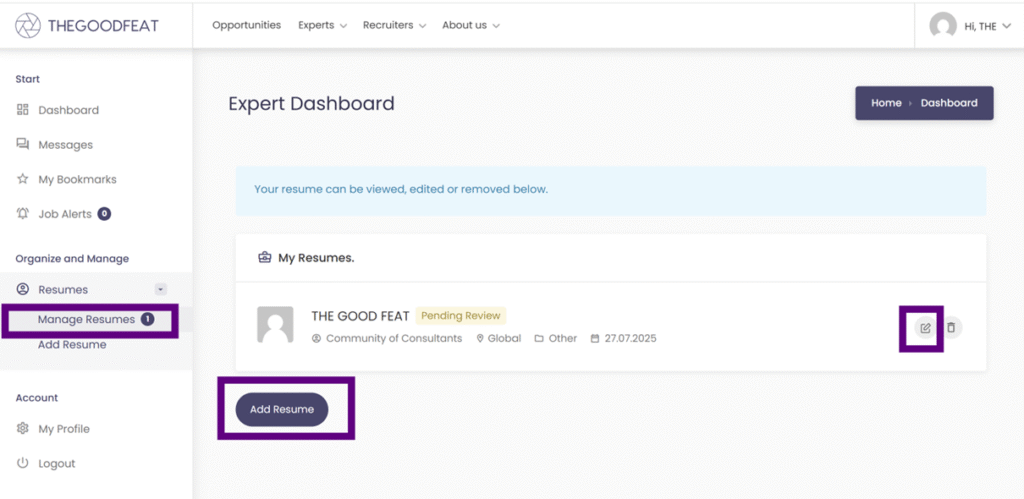This screenshot has width=1024, height=499.
Task: Open Job Alerts in the sidebar
Action: (x=65, y=214)
